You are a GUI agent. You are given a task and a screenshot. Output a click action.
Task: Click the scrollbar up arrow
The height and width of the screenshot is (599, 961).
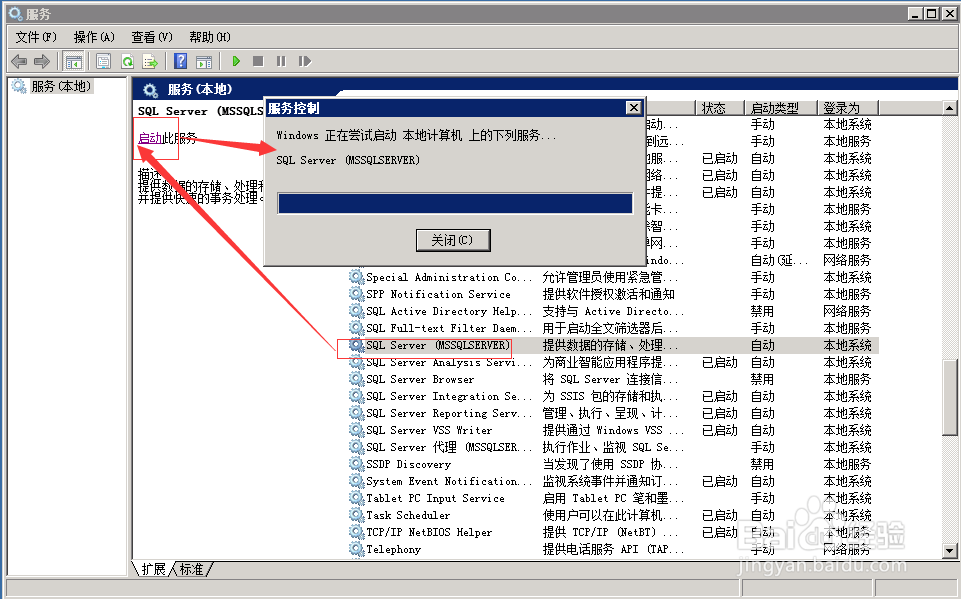click(x=949, y=109)
